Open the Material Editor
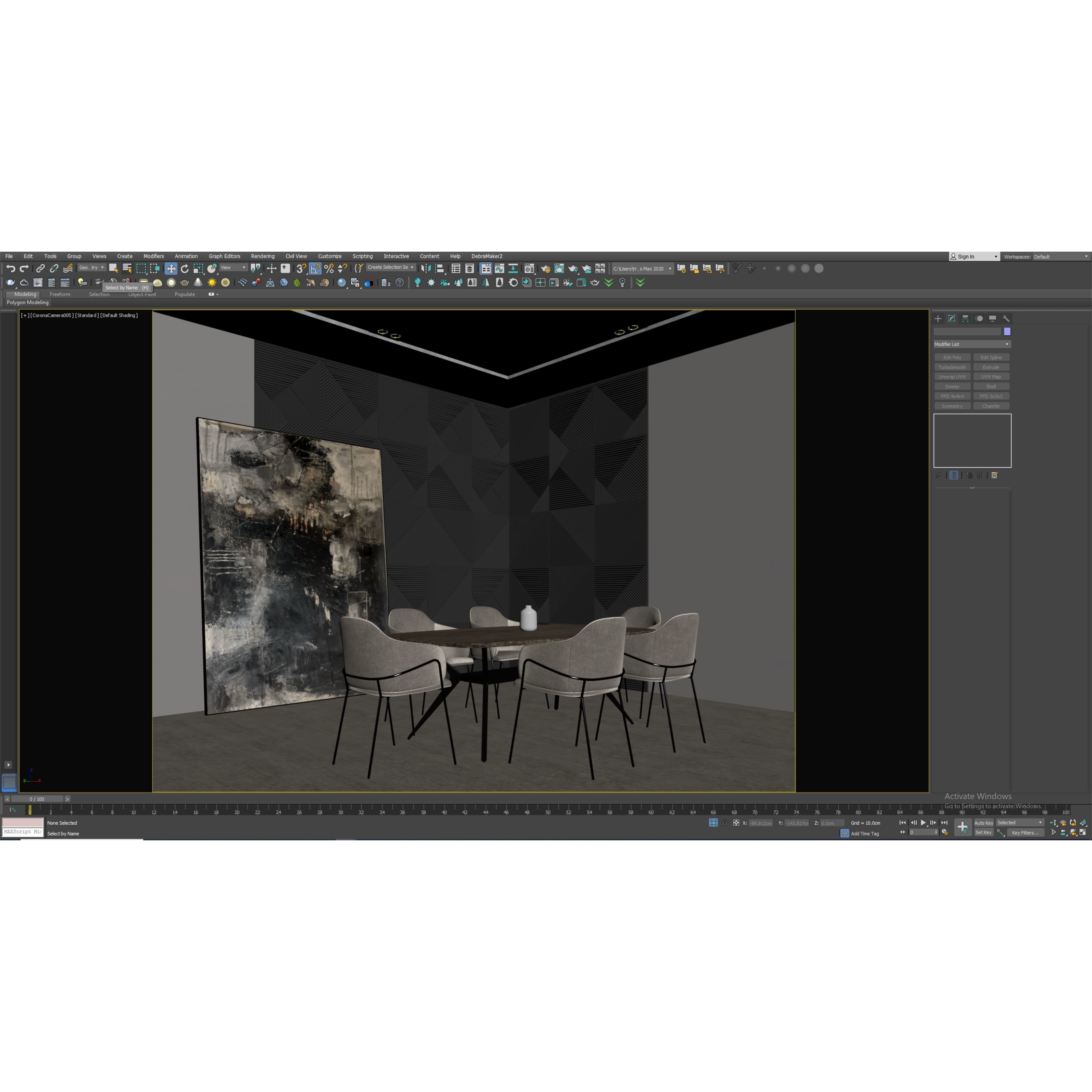 pos(530,268)
